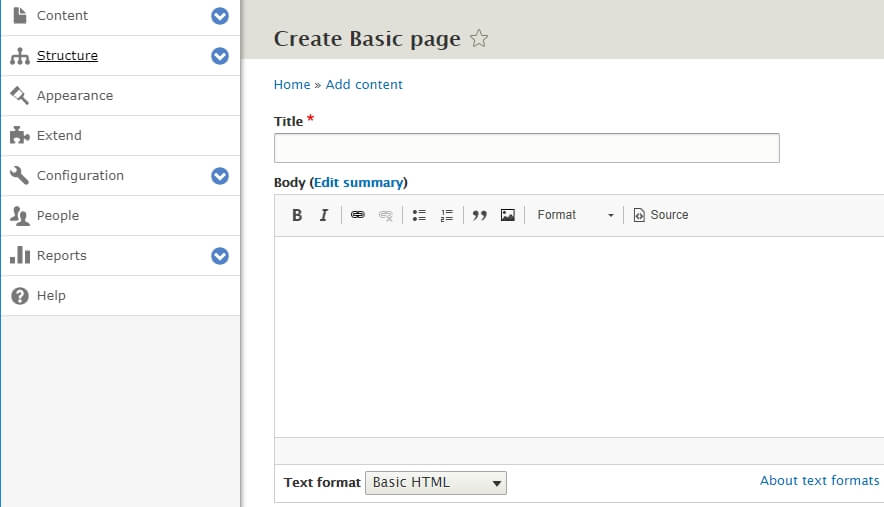Toggle Italic formatting in editor toolbar
884x507 pixels.
[323, 215]
